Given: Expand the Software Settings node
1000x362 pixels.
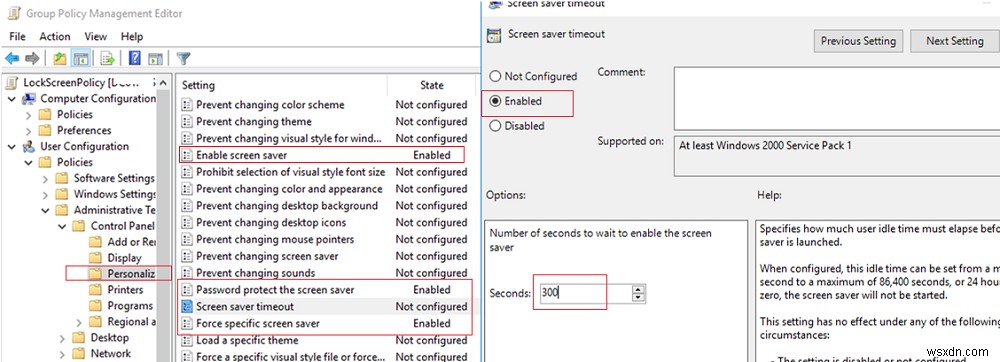Looking at the screenshot, I should tap(45, 178).
